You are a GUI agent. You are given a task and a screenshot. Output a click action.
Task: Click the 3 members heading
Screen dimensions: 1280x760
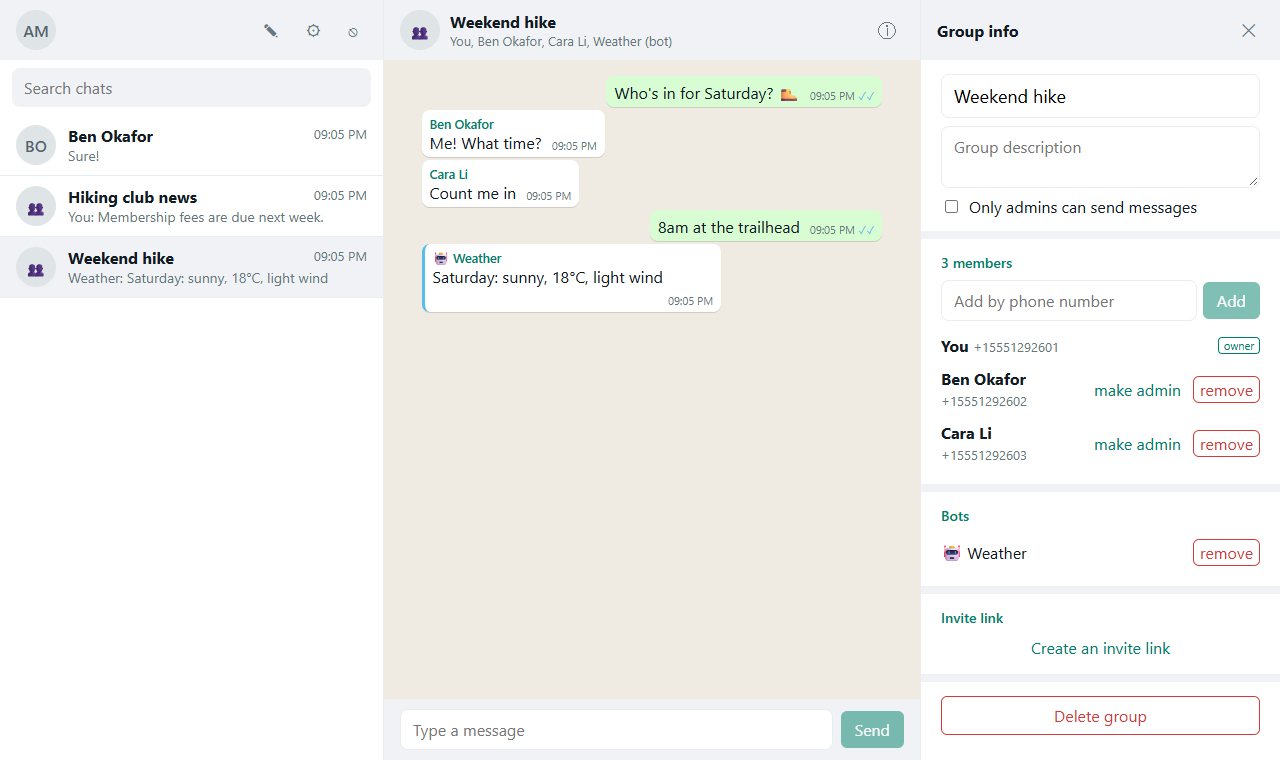976,263
